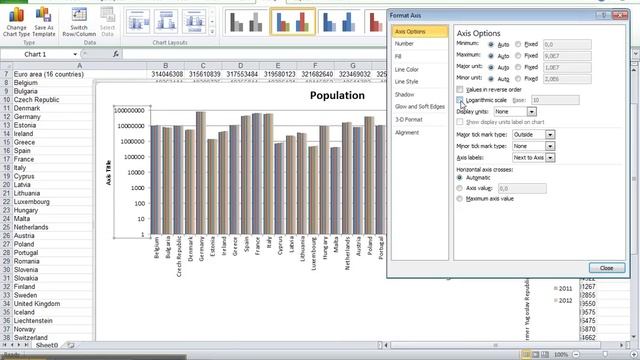
Task: Open the Fill category
Action: click(x=398, y=56)
